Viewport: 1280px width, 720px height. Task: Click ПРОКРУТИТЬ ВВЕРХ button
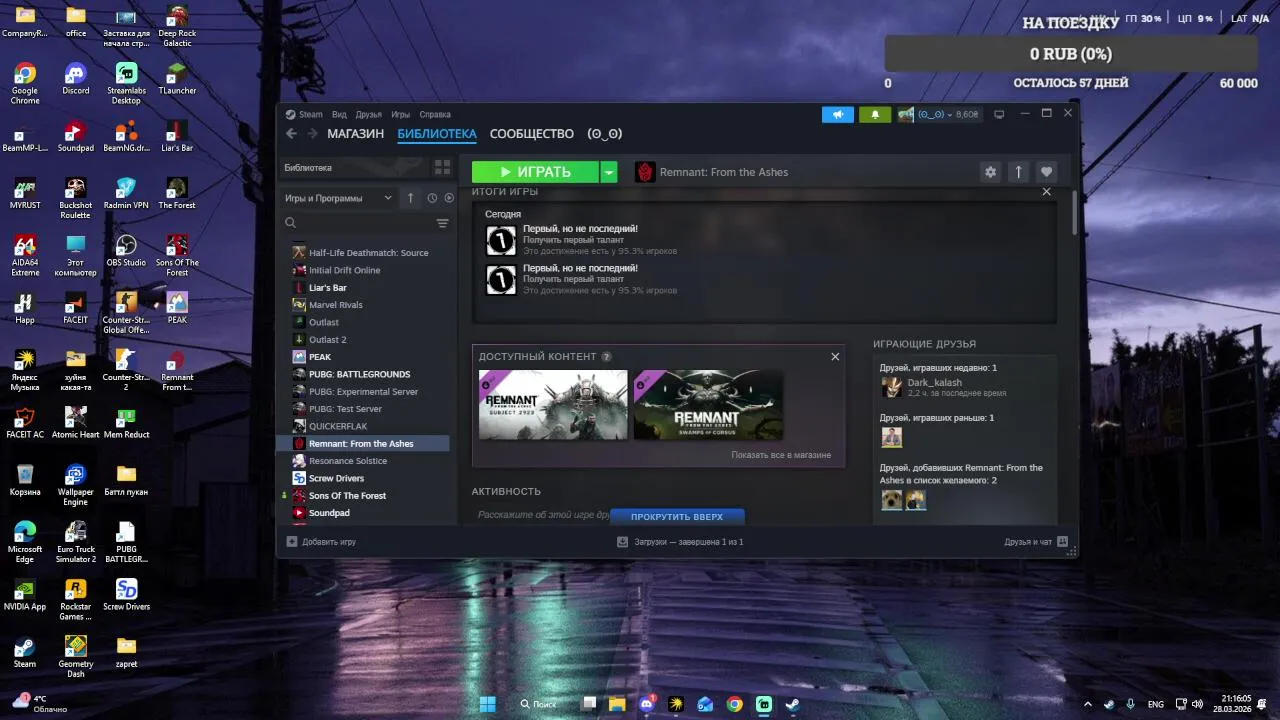click(677, 517)
